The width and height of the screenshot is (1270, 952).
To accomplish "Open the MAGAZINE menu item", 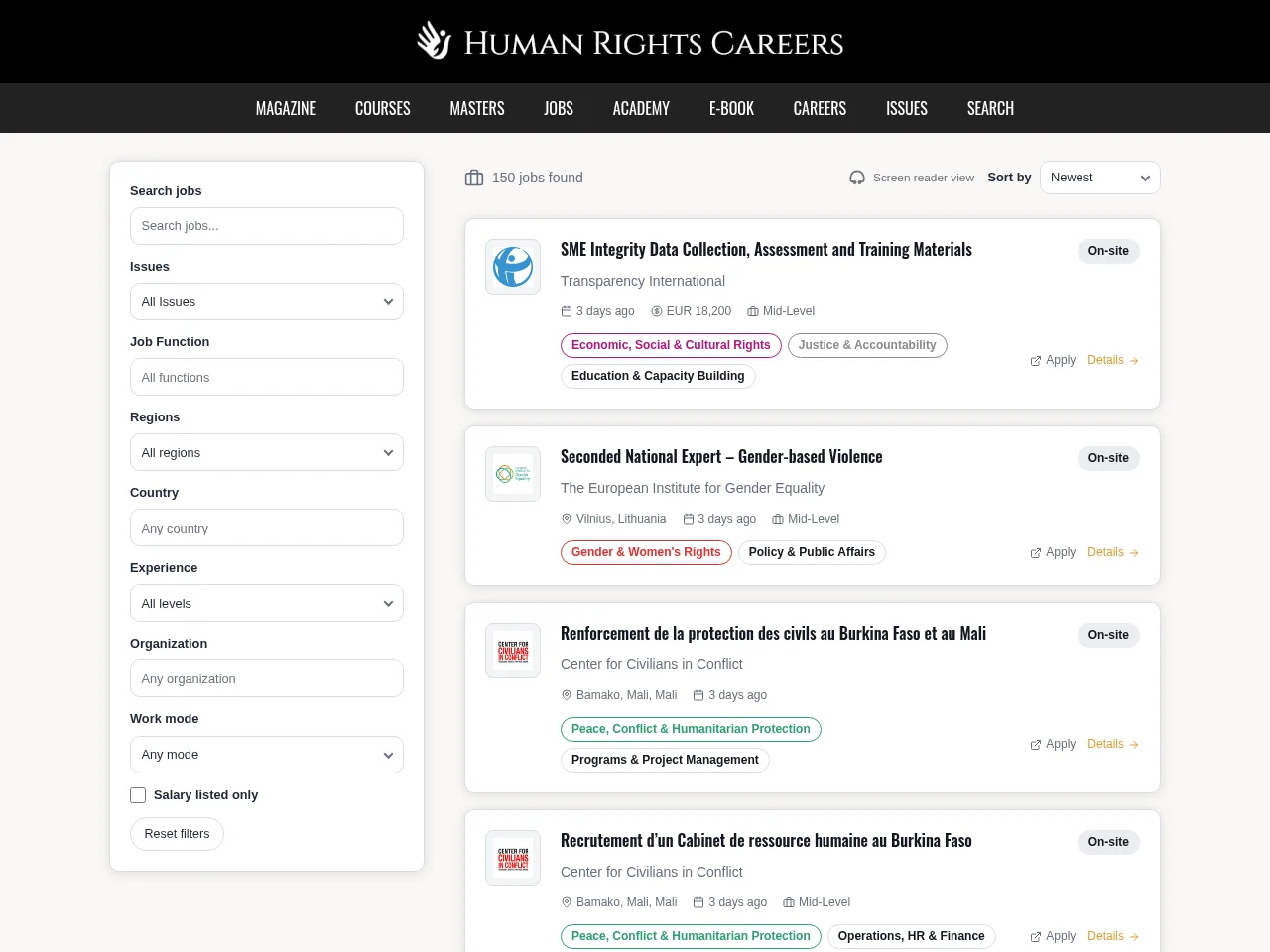I will click(x=286, y=108).
